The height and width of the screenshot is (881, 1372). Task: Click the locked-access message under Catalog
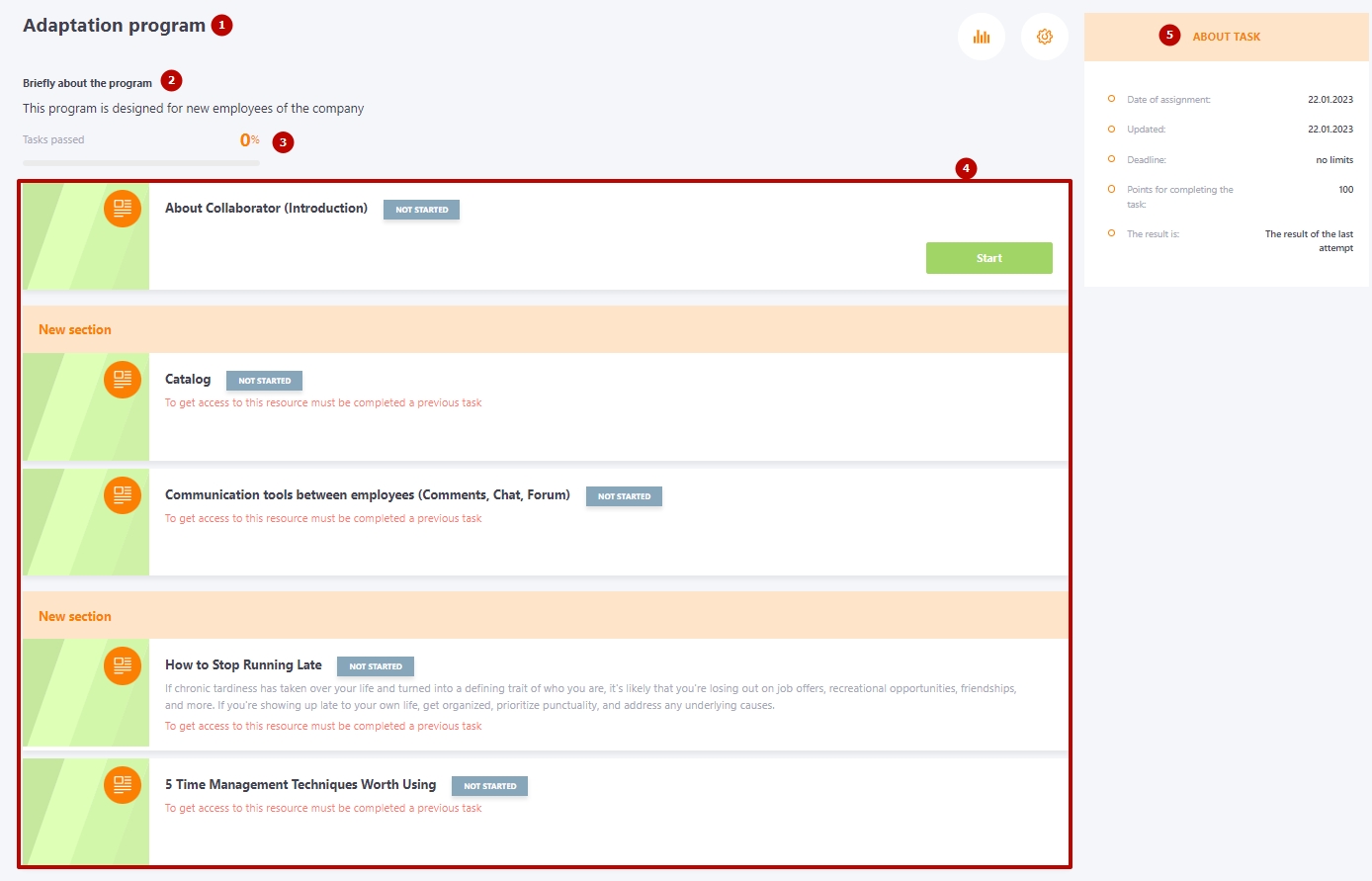tap(323, 403)
